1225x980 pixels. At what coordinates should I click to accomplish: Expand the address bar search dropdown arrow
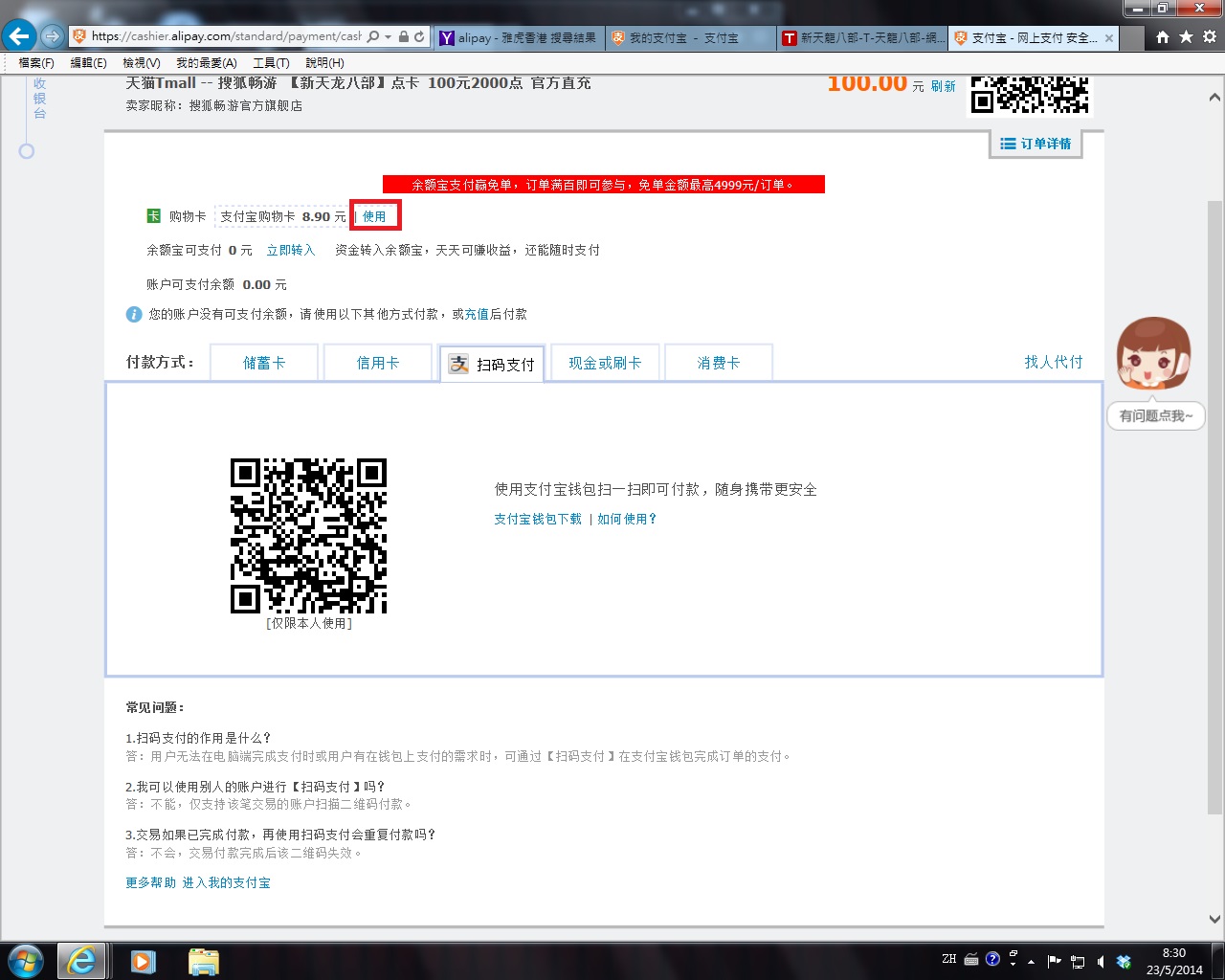click(x=388, y=36)
